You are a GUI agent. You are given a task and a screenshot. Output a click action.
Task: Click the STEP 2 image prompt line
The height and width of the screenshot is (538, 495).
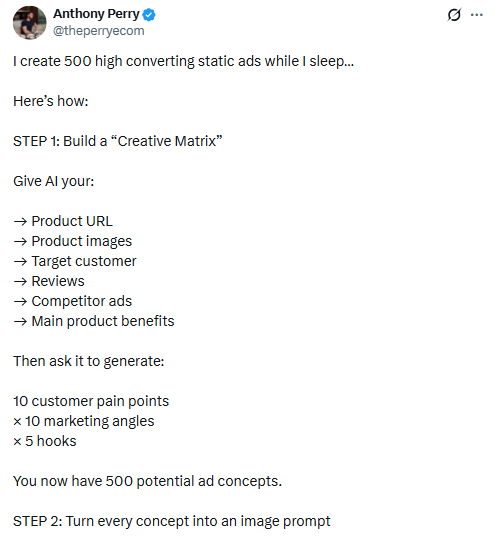click(172, 521)
